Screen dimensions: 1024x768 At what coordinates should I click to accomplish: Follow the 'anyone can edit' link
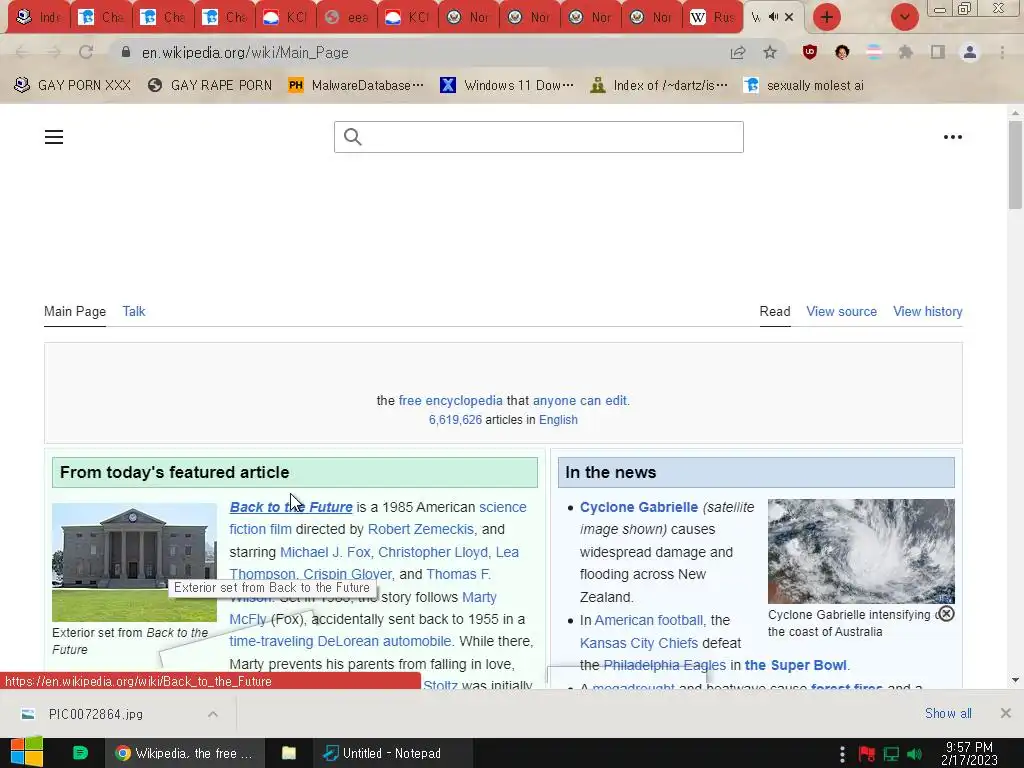pyautogui.click(x=579, y=400)
